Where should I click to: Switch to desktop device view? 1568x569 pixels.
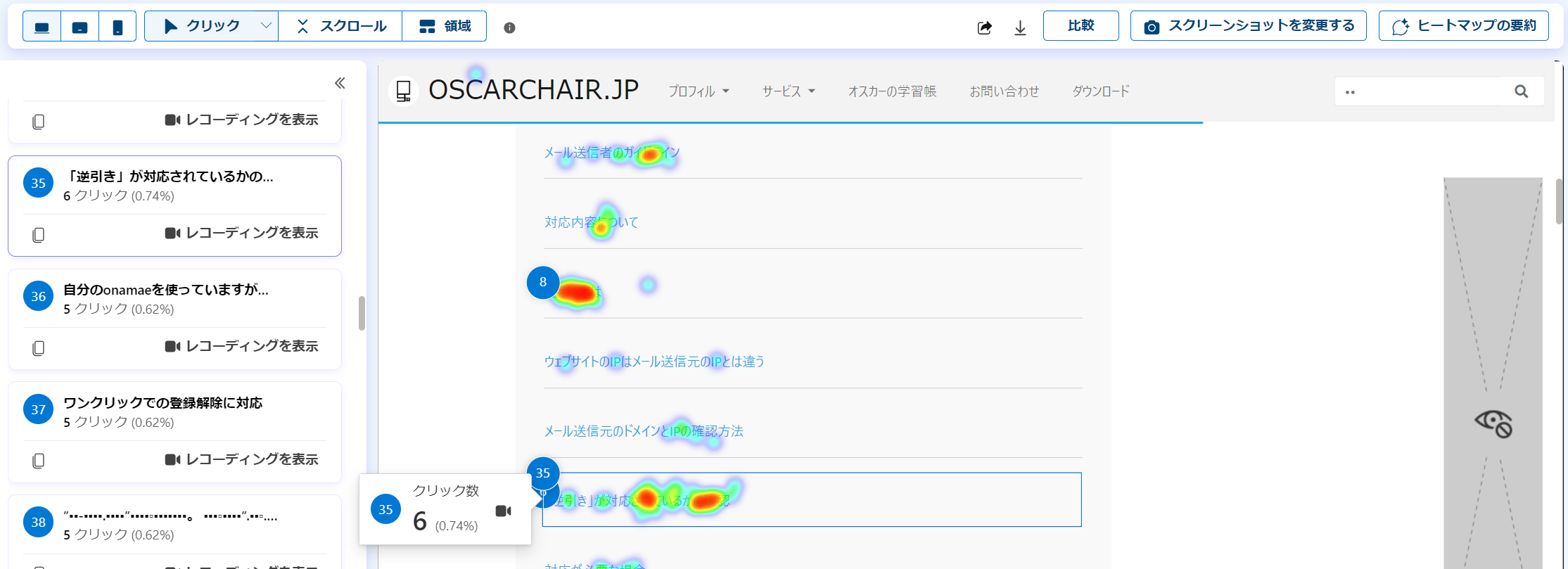pos(42,27)
